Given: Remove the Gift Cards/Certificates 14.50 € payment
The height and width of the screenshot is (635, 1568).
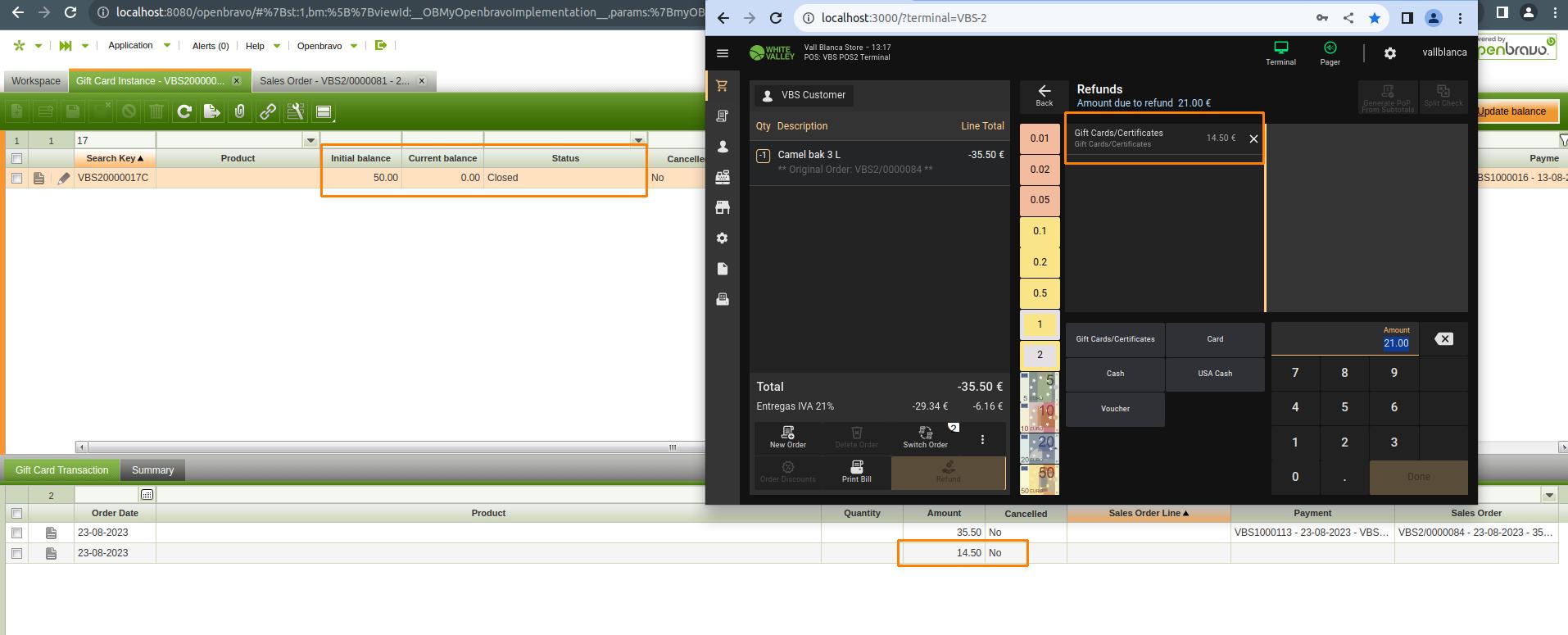Looking at the screenshot, I should point(1253,138).
